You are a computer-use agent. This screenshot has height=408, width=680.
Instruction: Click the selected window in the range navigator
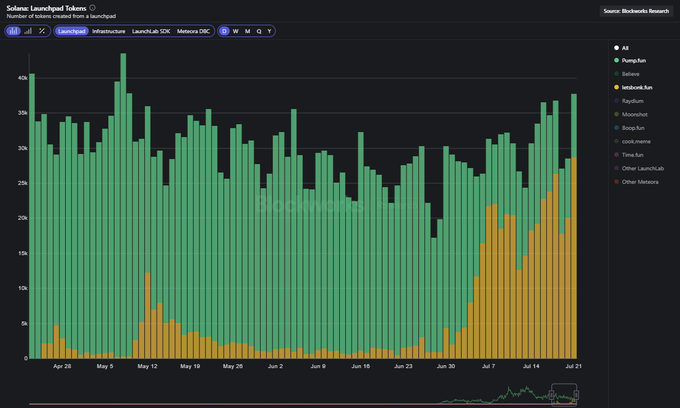pyautogui.click(x=565, y=397)
